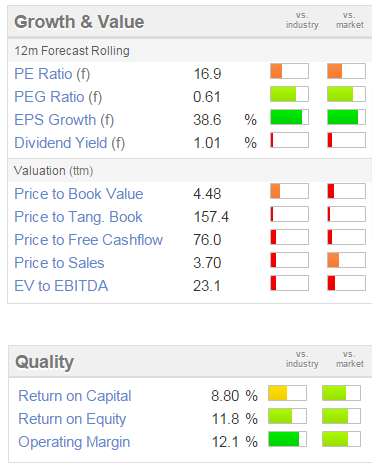This screenshot has height=466, width=372.
Task: Open the EV to EBITDA link
Action: pos(61,286)
